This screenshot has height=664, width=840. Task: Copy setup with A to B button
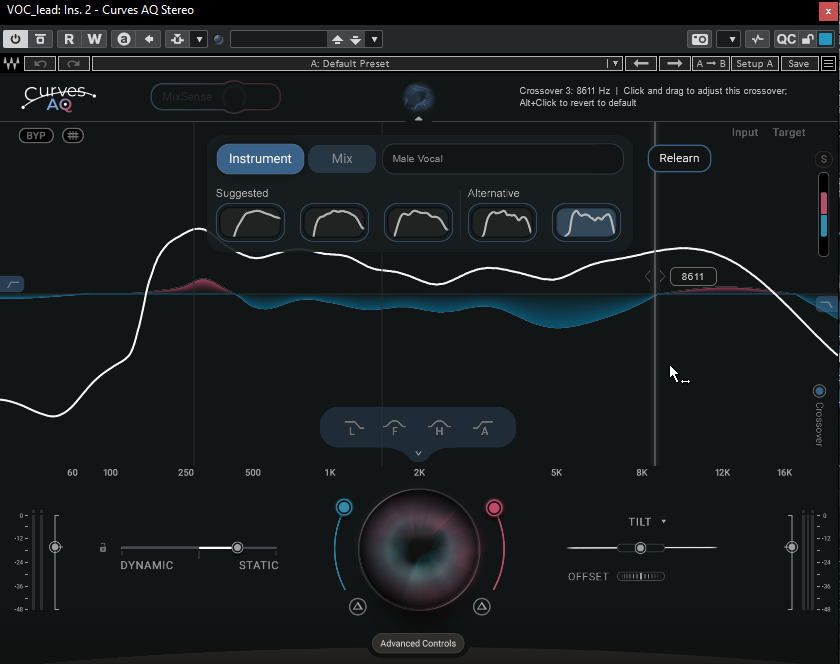pyautogui.click(x=710, y=63)
